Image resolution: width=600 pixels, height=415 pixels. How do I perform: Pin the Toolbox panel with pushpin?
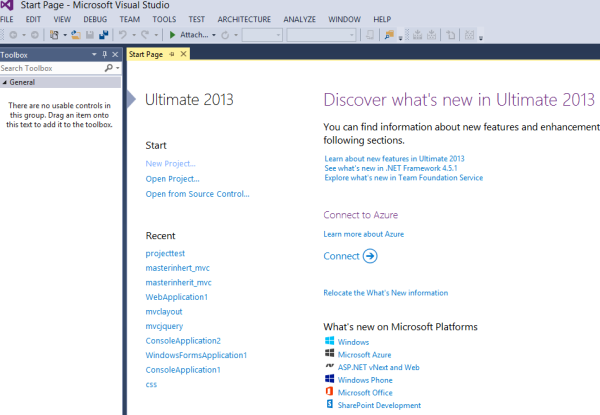104,55
